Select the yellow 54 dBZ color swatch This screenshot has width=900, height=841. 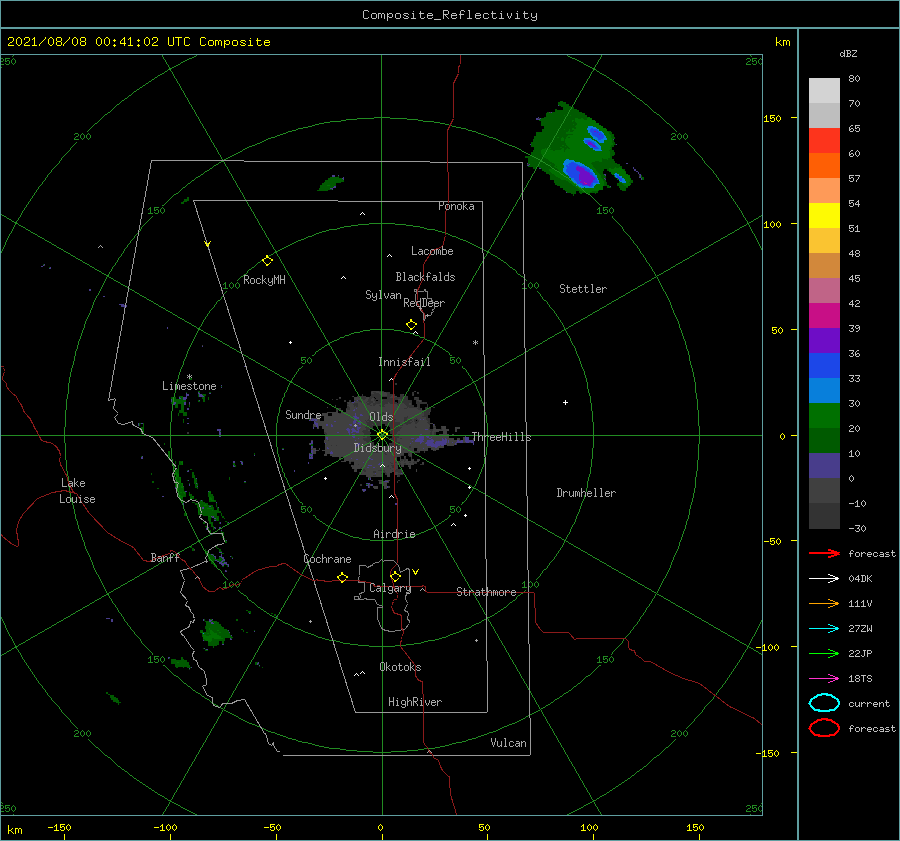point(824,215)
